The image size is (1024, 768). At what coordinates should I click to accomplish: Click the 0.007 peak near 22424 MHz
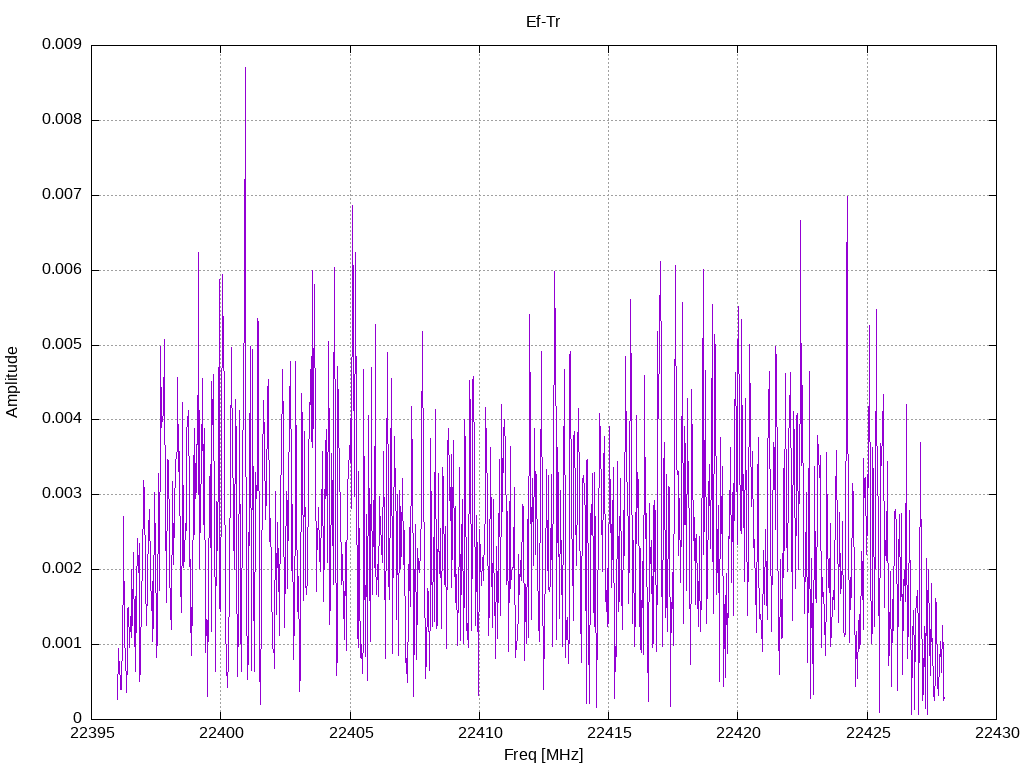(x=848, y=197)
